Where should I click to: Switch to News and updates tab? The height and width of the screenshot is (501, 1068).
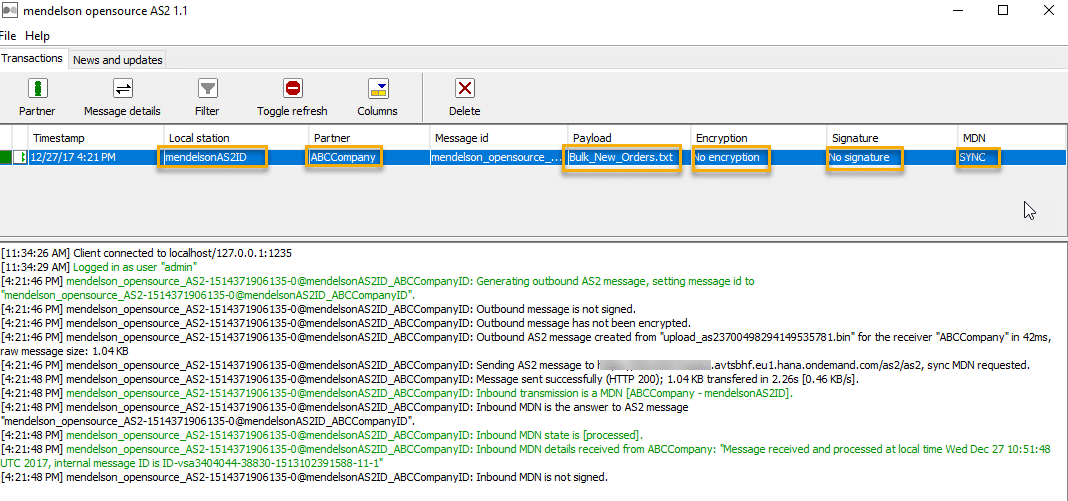tap(117, 60)
